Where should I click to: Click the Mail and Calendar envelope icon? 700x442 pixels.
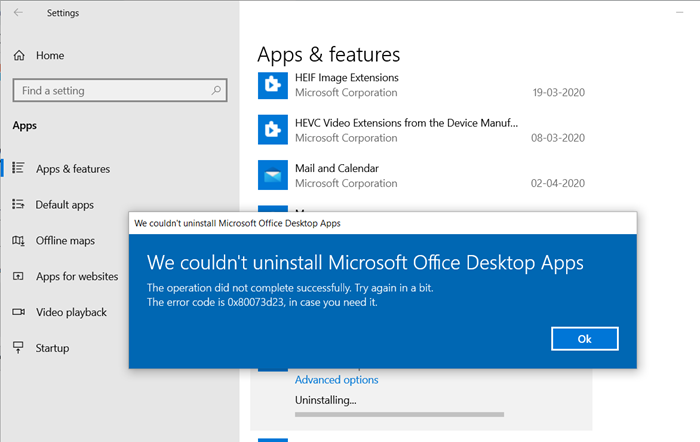272,176
